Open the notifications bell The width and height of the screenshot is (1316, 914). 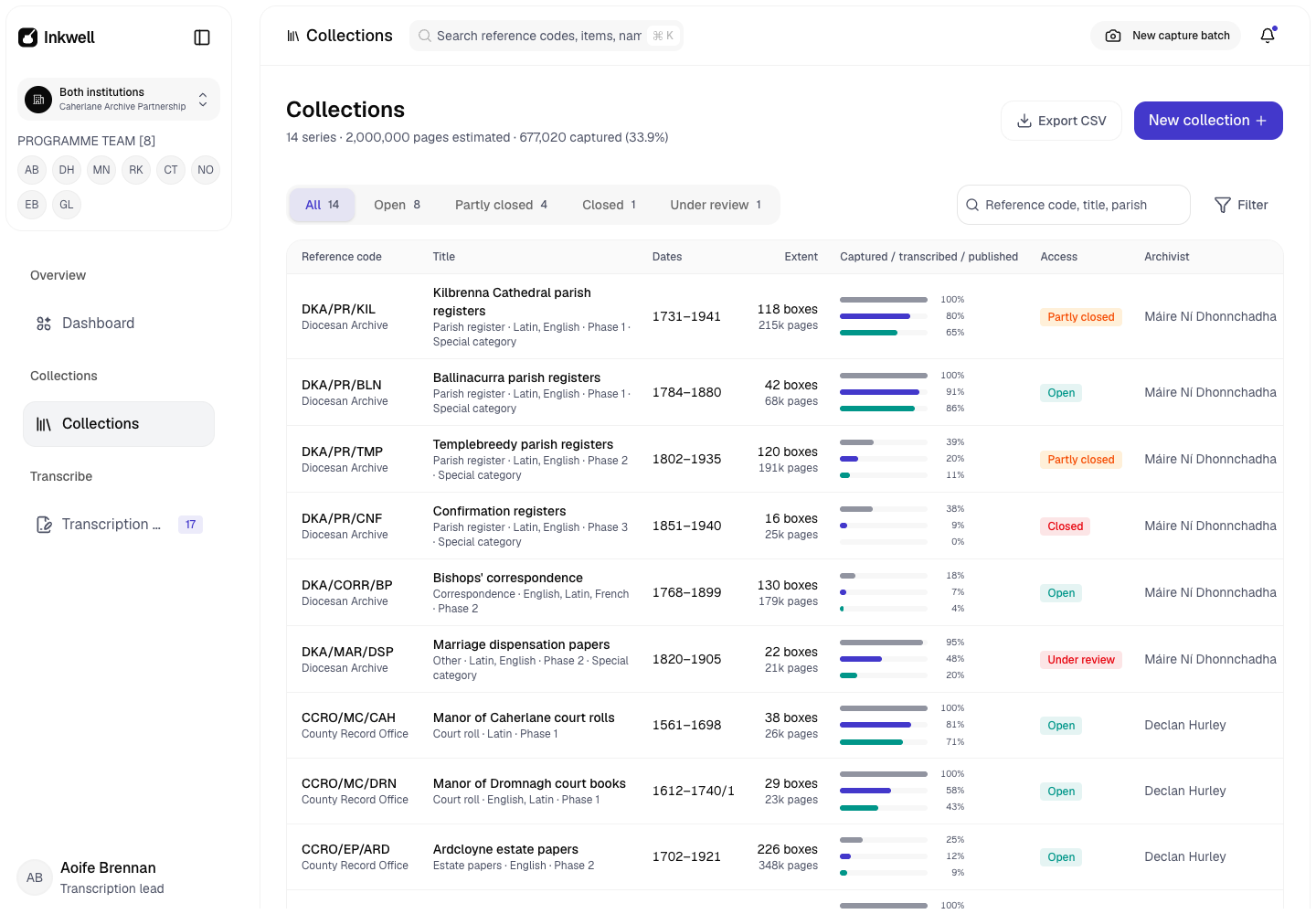(x=1268, y=36)
